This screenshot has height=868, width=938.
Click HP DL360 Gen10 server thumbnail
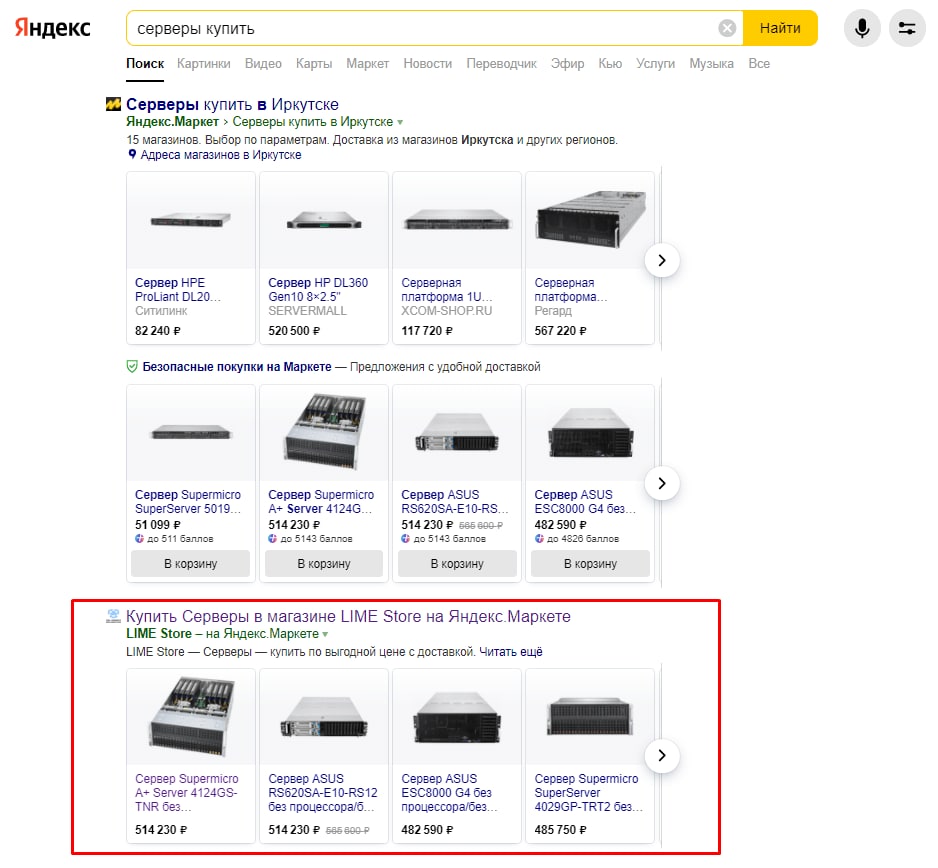[x=324, y=220]
